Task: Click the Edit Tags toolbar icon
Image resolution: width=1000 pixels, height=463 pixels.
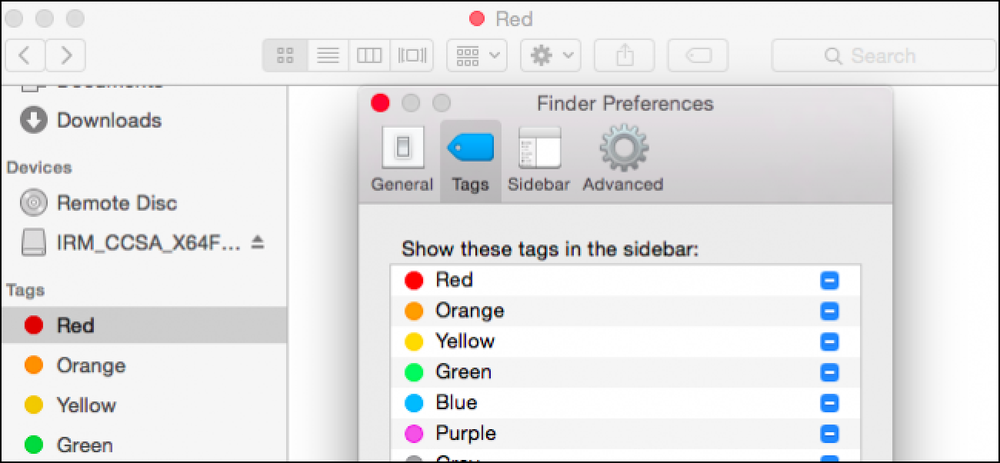Action: (698, 55)
